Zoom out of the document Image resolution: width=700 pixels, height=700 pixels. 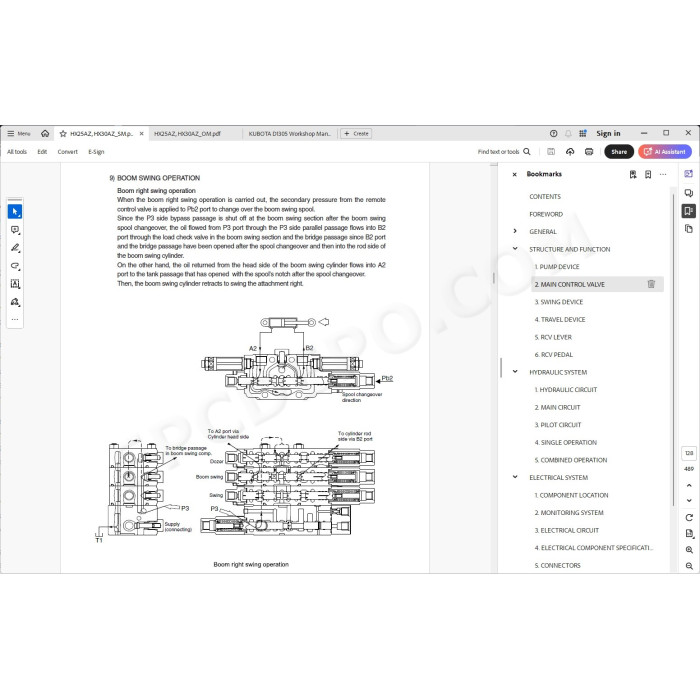point(689,566)
